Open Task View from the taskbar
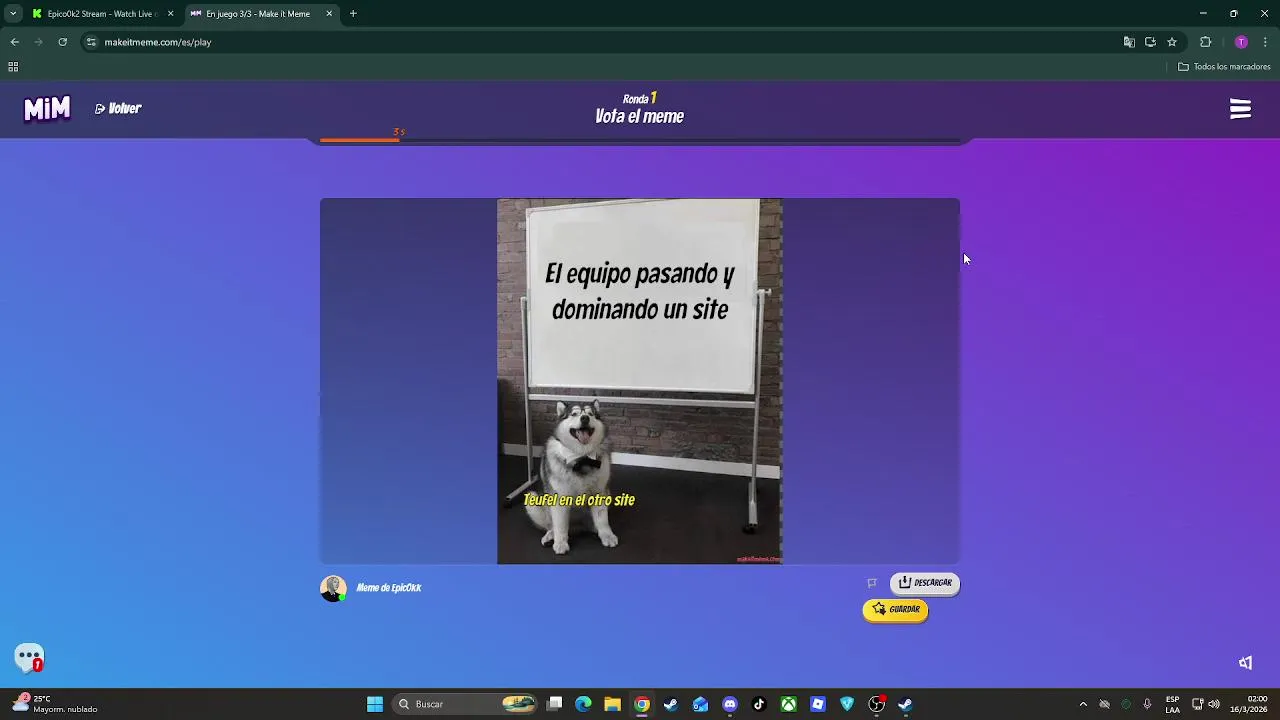The width and height of the screenshot is (1280, 720). click(555, 704)
